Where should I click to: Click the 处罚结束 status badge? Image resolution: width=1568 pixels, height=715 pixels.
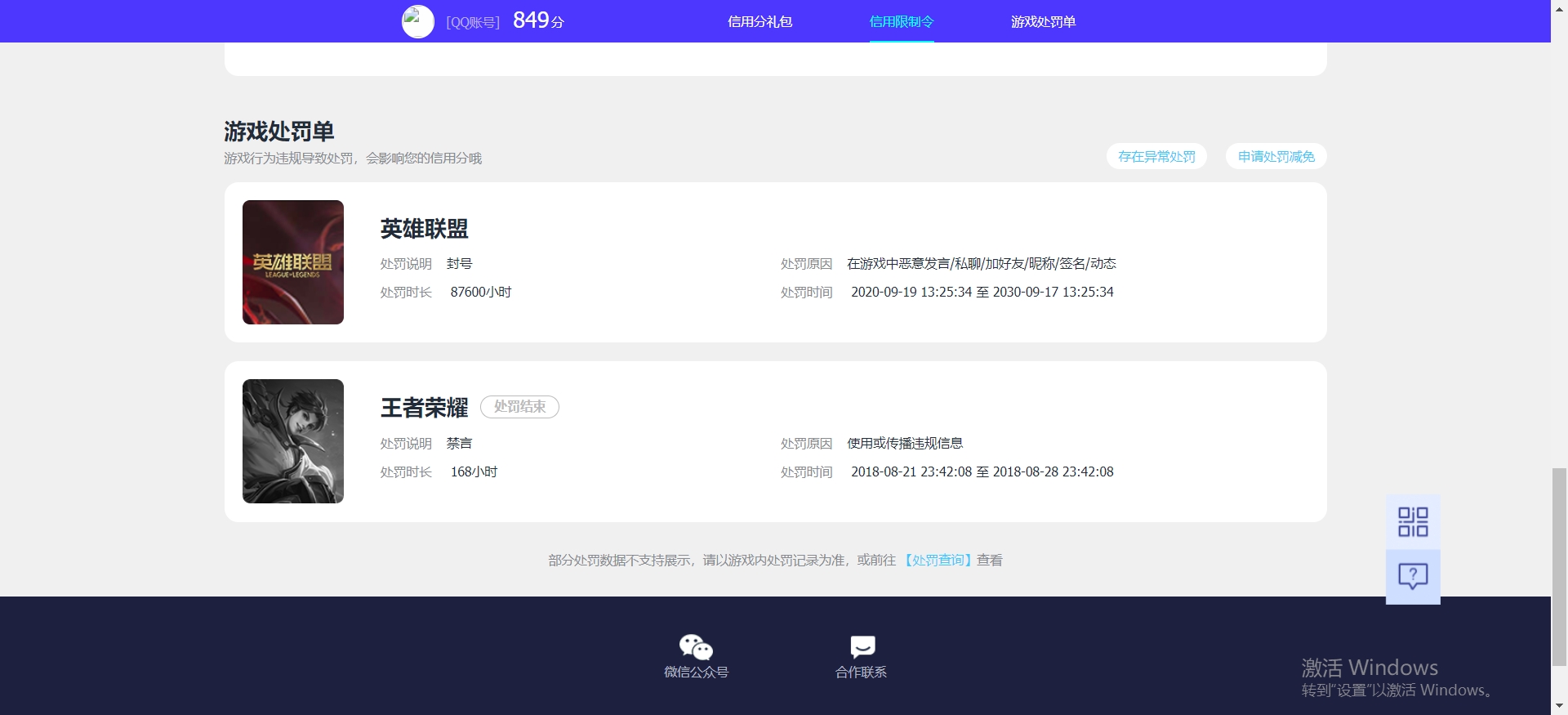[519, 407]
